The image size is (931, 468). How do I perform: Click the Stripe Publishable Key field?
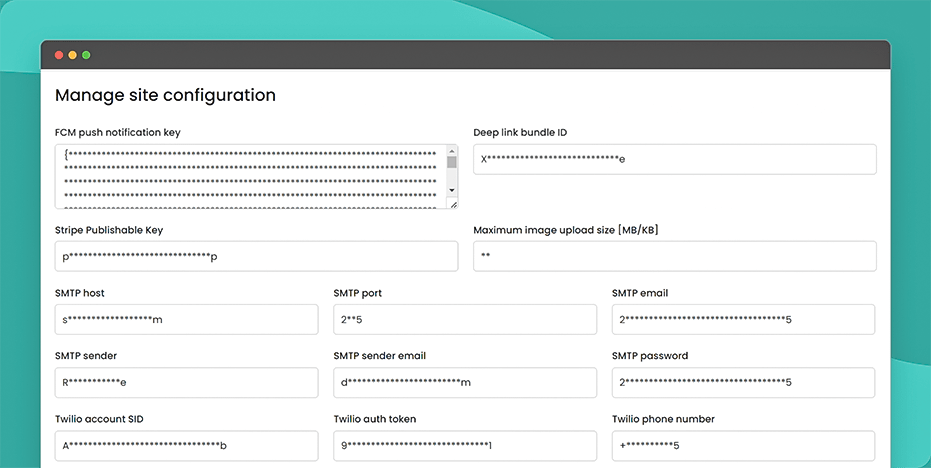tap(256, 256)
